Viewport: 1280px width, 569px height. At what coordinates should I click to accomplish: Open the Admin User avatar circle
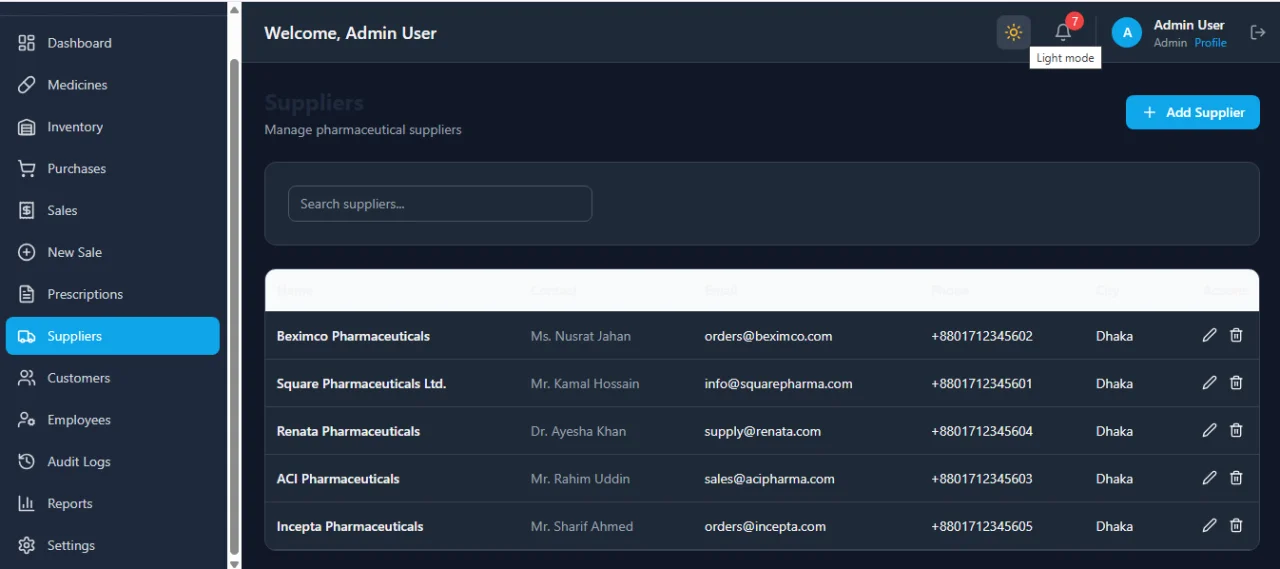click(1127, 33)
